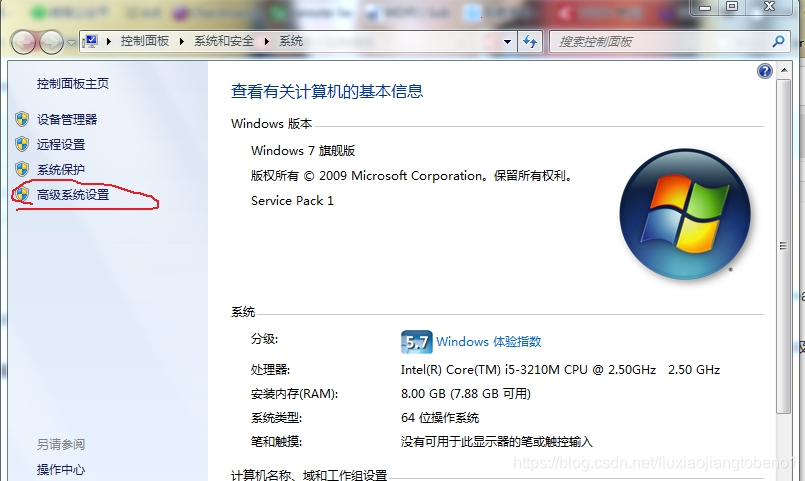Click the Forward navigation arrow

click(x=51, y=42)
